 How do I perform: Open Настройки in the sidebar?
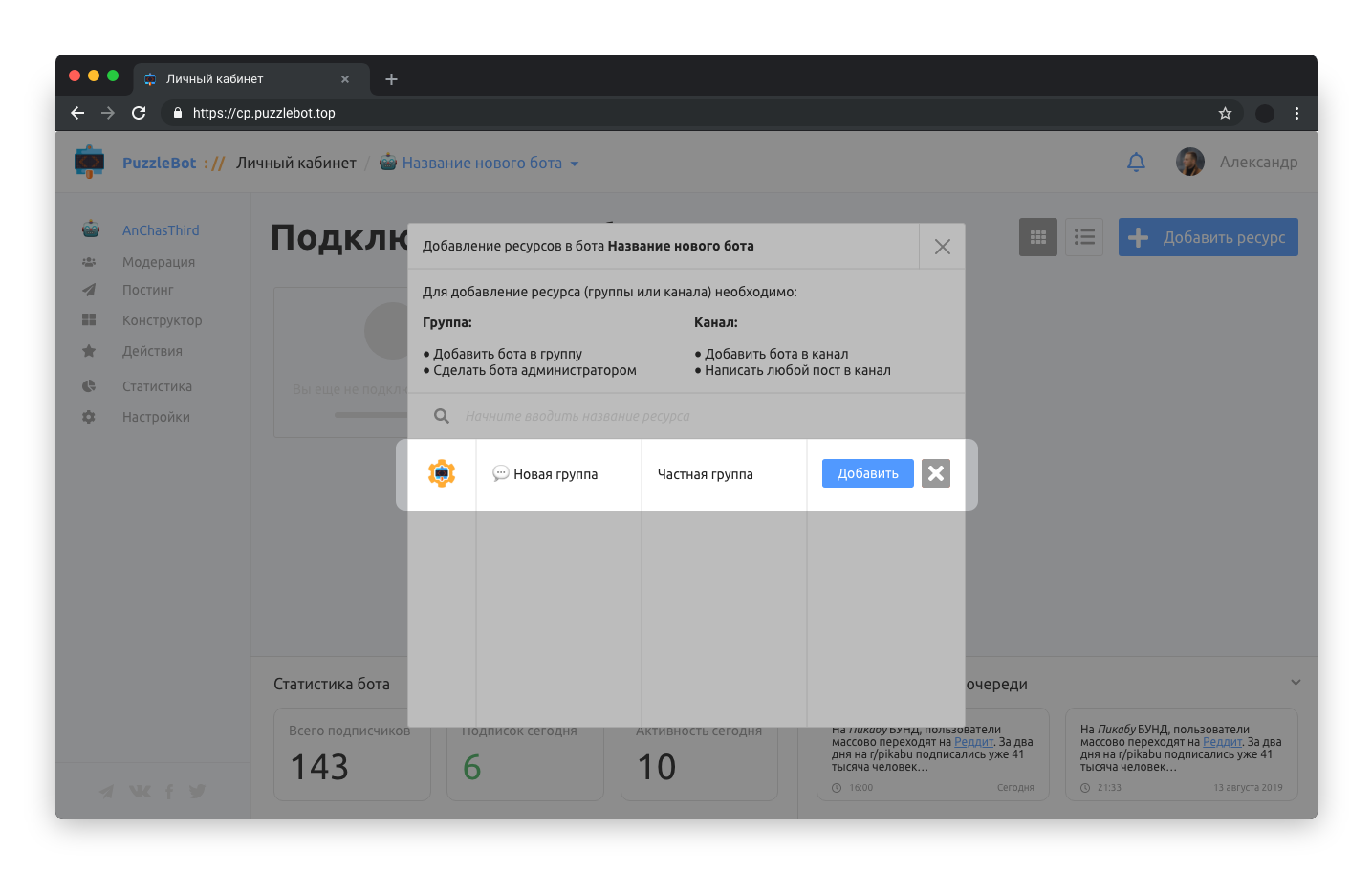[x=156, y=417]
